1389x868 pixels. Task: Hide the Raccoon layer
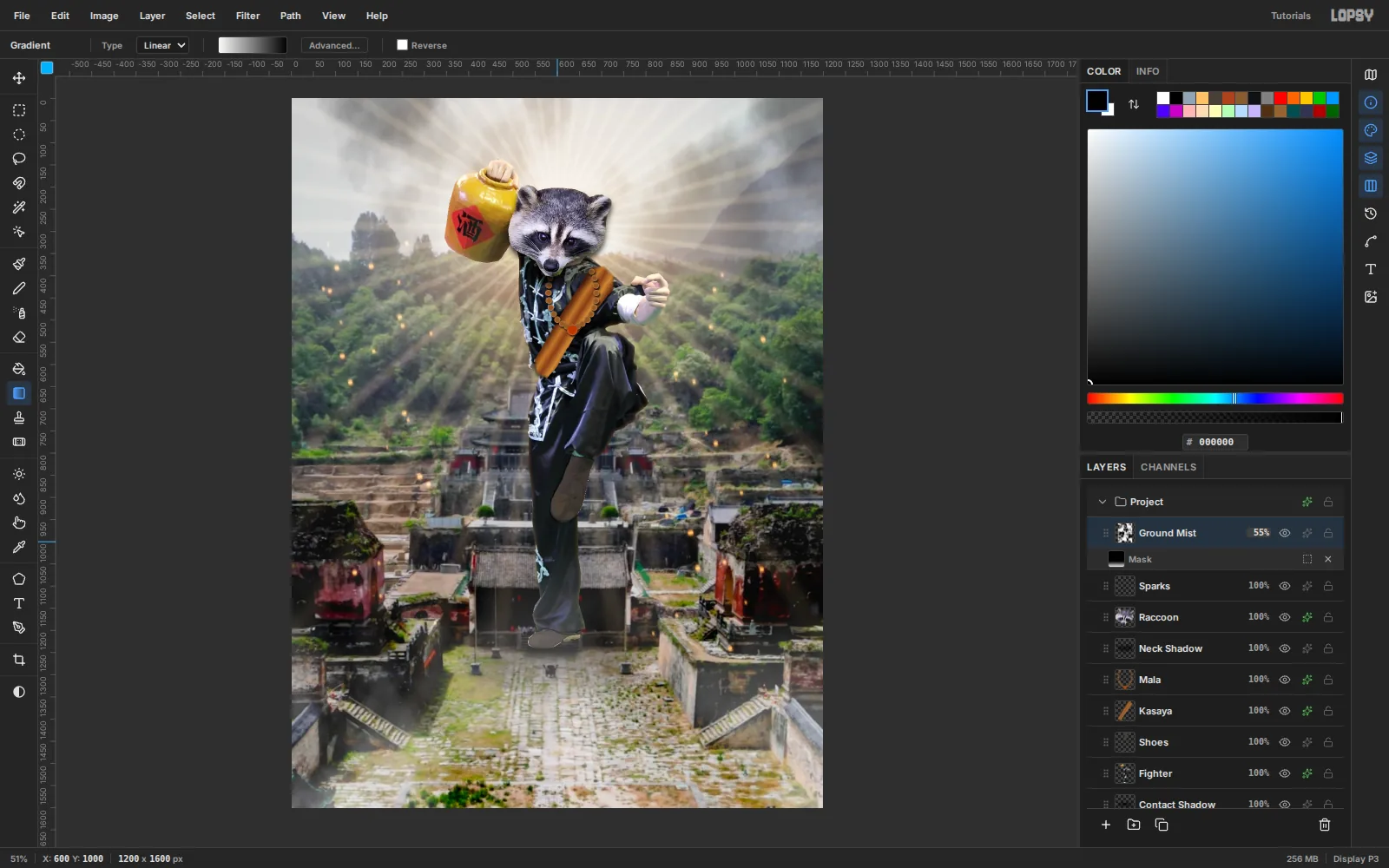click(1285, 617)
